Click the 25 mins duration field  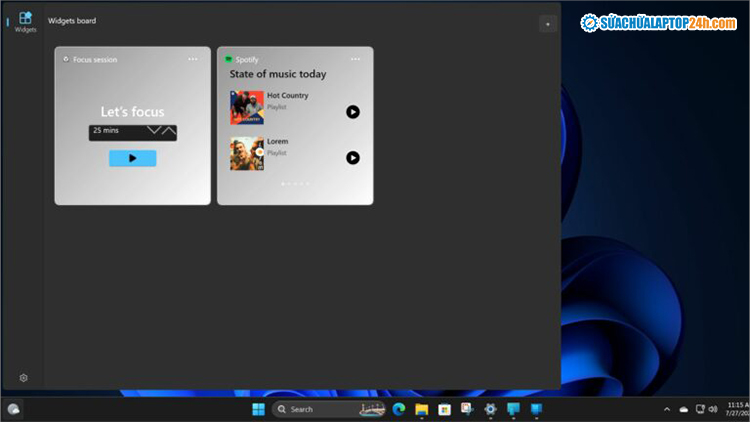(x=132, y=133)
